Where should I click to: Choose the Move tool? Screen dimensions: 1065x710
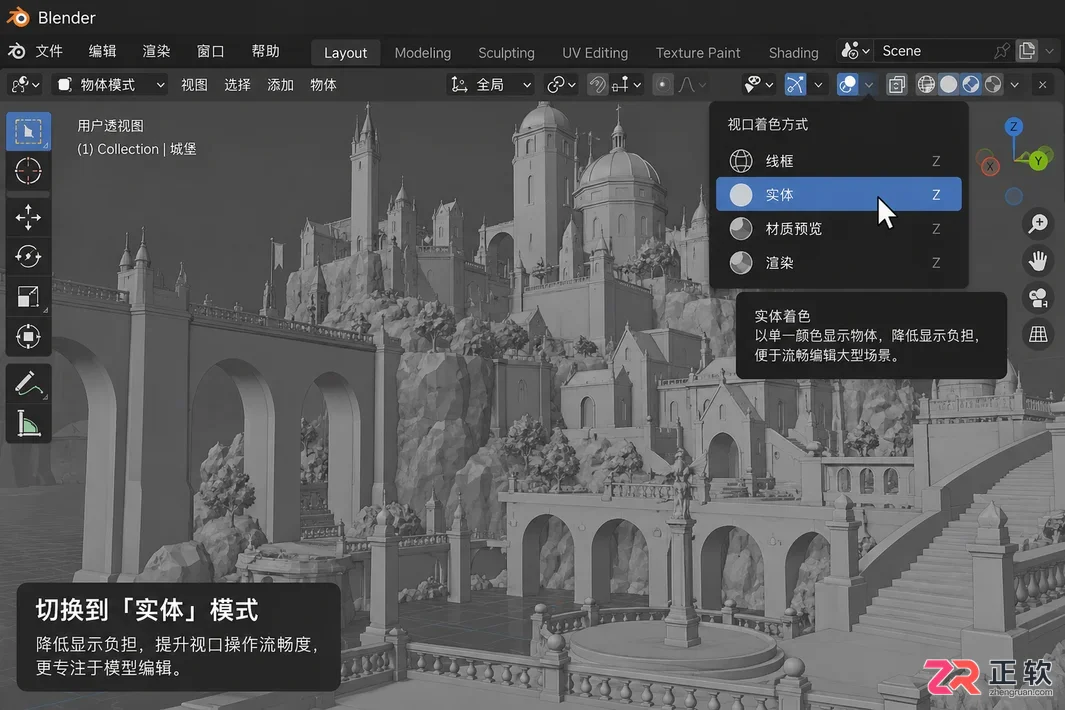coord(29,217)
